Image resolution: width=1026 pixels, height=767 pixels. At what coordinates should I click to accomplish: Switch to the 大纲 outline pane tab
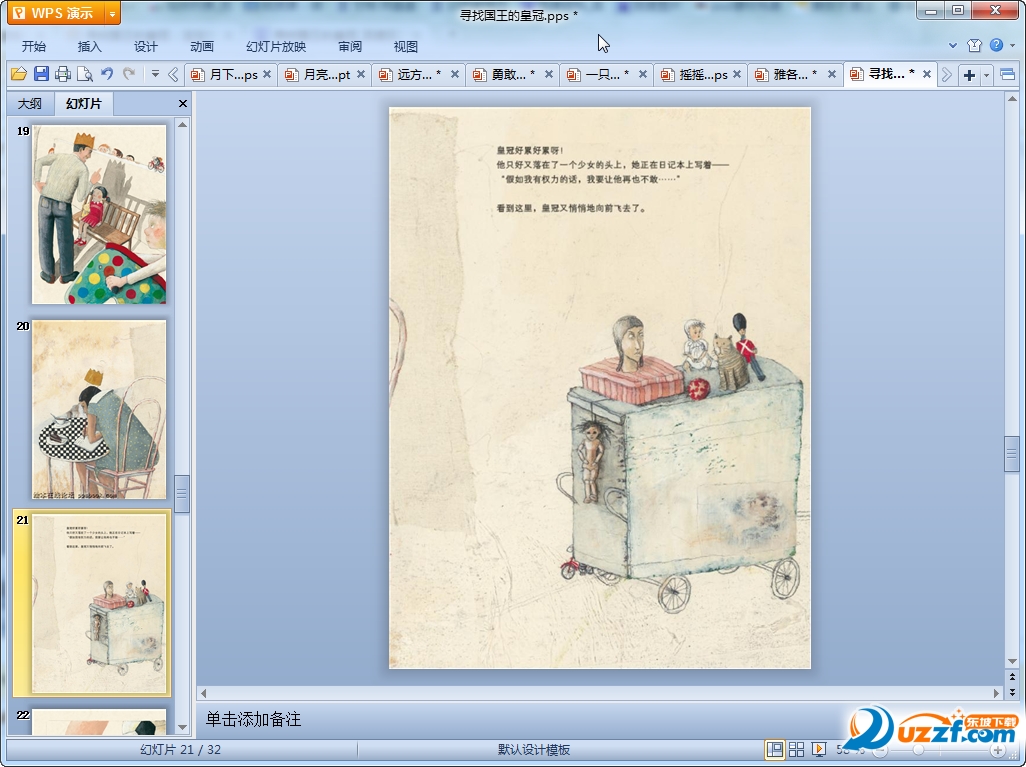point(29,103)
